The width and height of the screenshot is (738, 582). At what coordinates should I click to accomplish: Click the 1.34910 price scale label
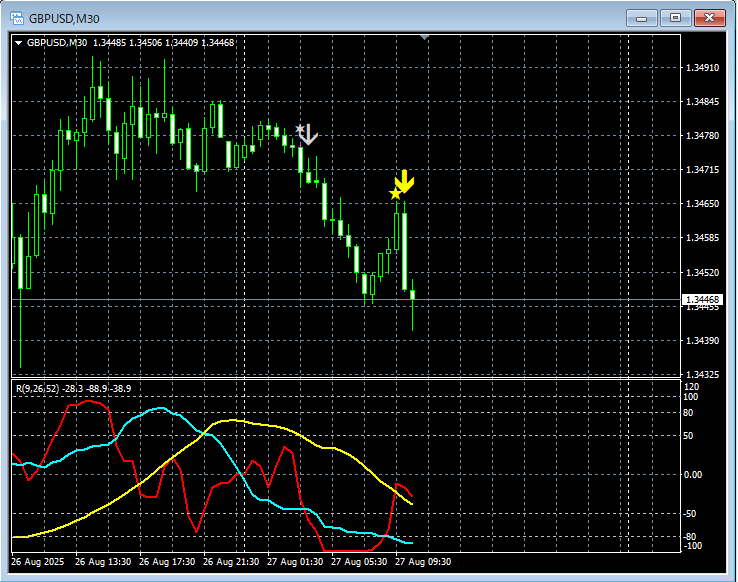coord(702,68)
